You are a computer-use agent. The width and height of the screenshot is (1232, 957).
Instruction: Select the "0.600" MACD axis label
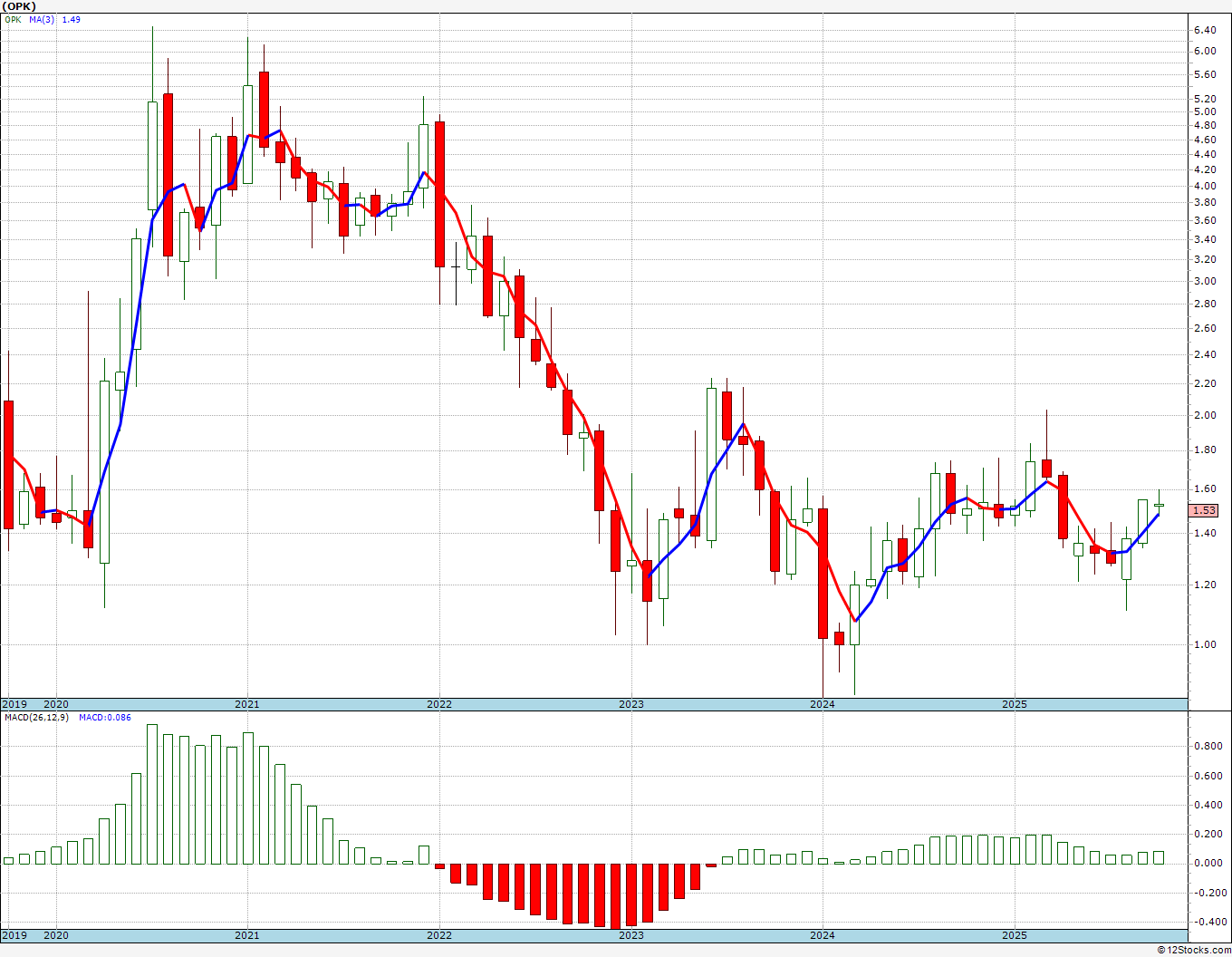click(1208, 776)
